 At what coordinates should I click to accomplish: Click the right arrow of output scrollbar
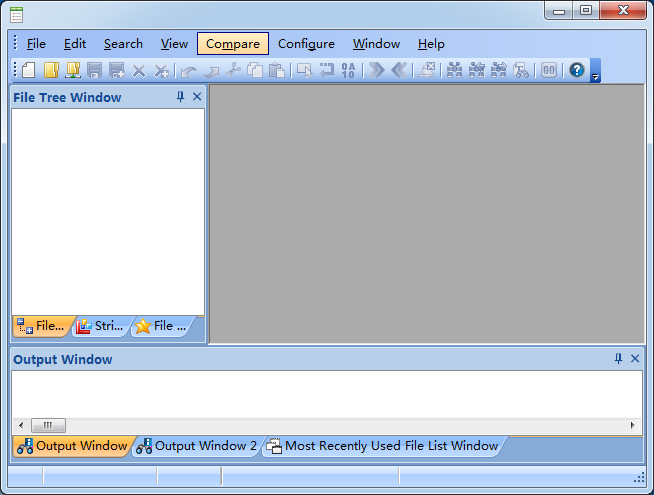[632, 425]
